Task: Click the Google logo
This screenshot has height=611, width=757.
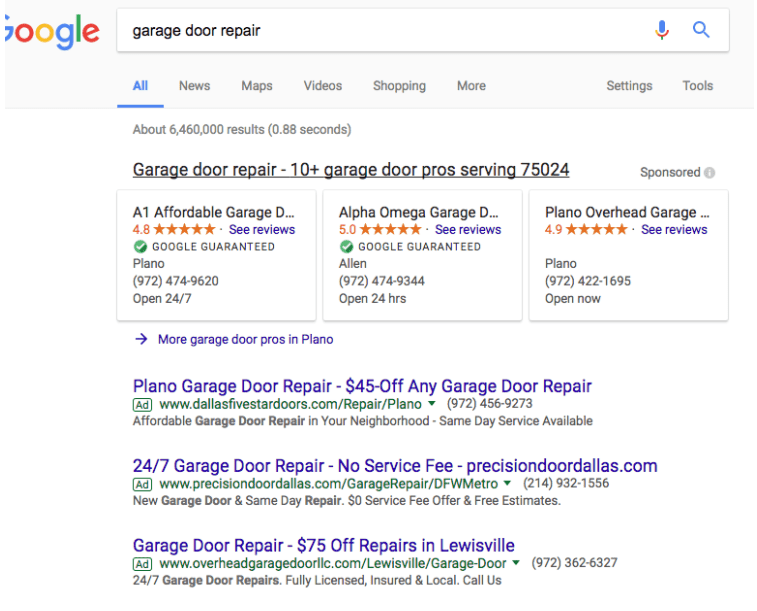Action: tap(51, 32)
